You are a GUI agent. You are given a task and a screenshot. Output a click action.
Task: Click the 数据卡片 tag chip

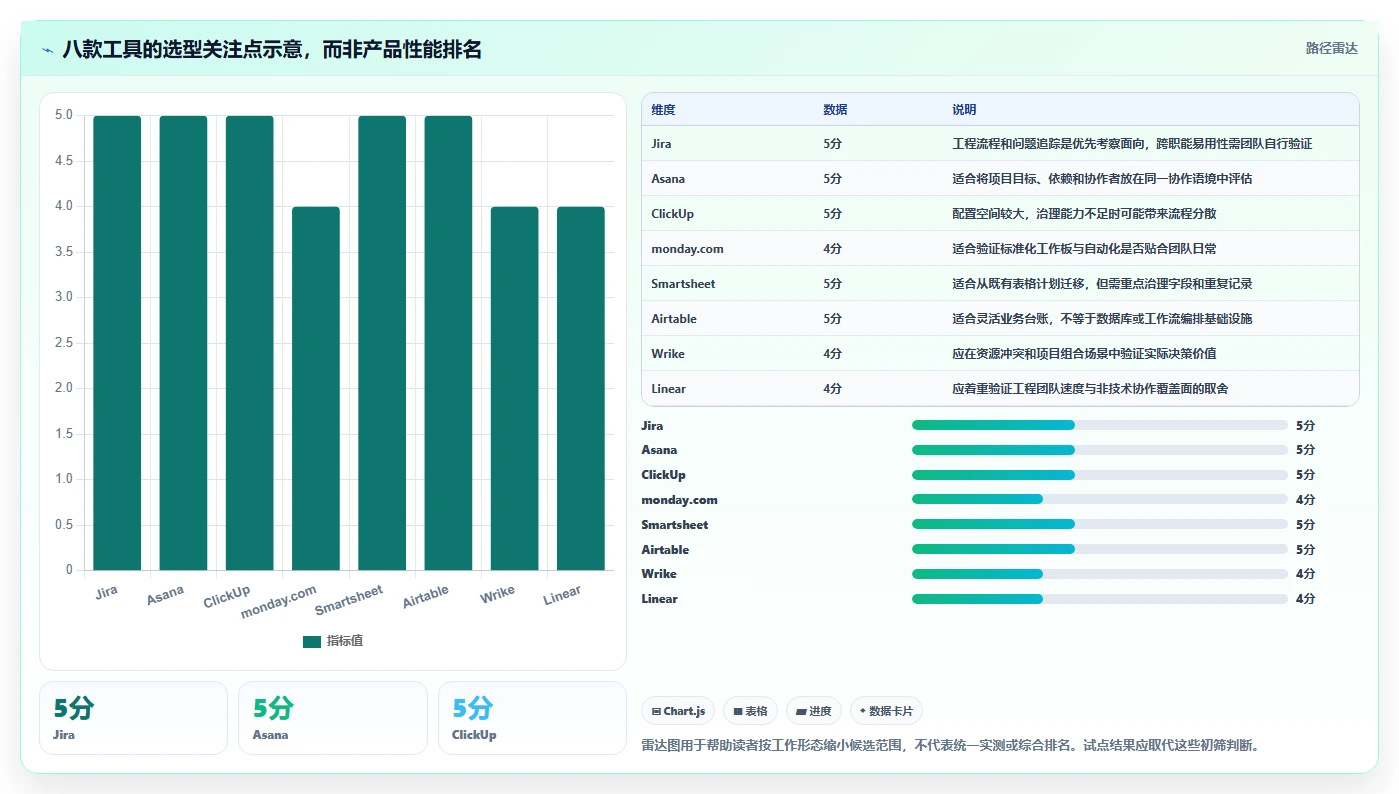tap(886, 711)
